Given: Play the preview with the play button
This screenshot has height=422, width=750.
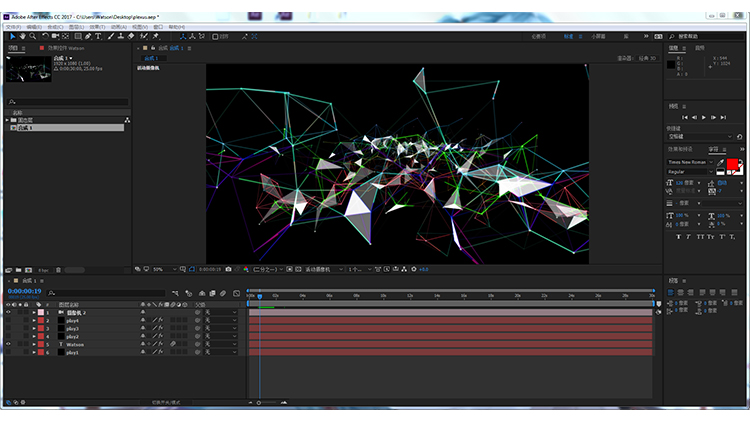Looking at the screenshot, I should pos(704,117).
